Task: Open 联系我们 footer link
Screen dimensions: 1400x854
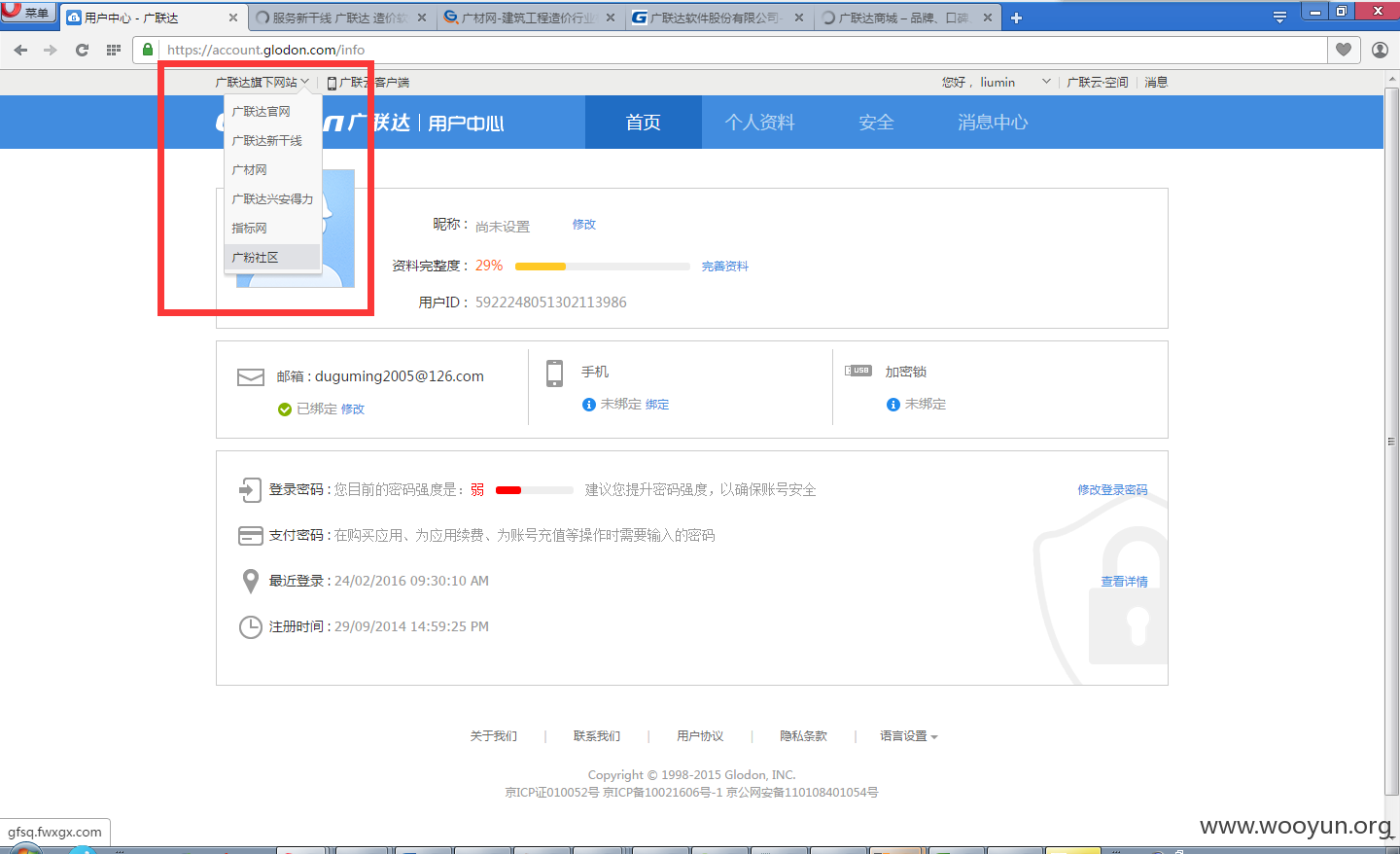Action: (597, 736)
